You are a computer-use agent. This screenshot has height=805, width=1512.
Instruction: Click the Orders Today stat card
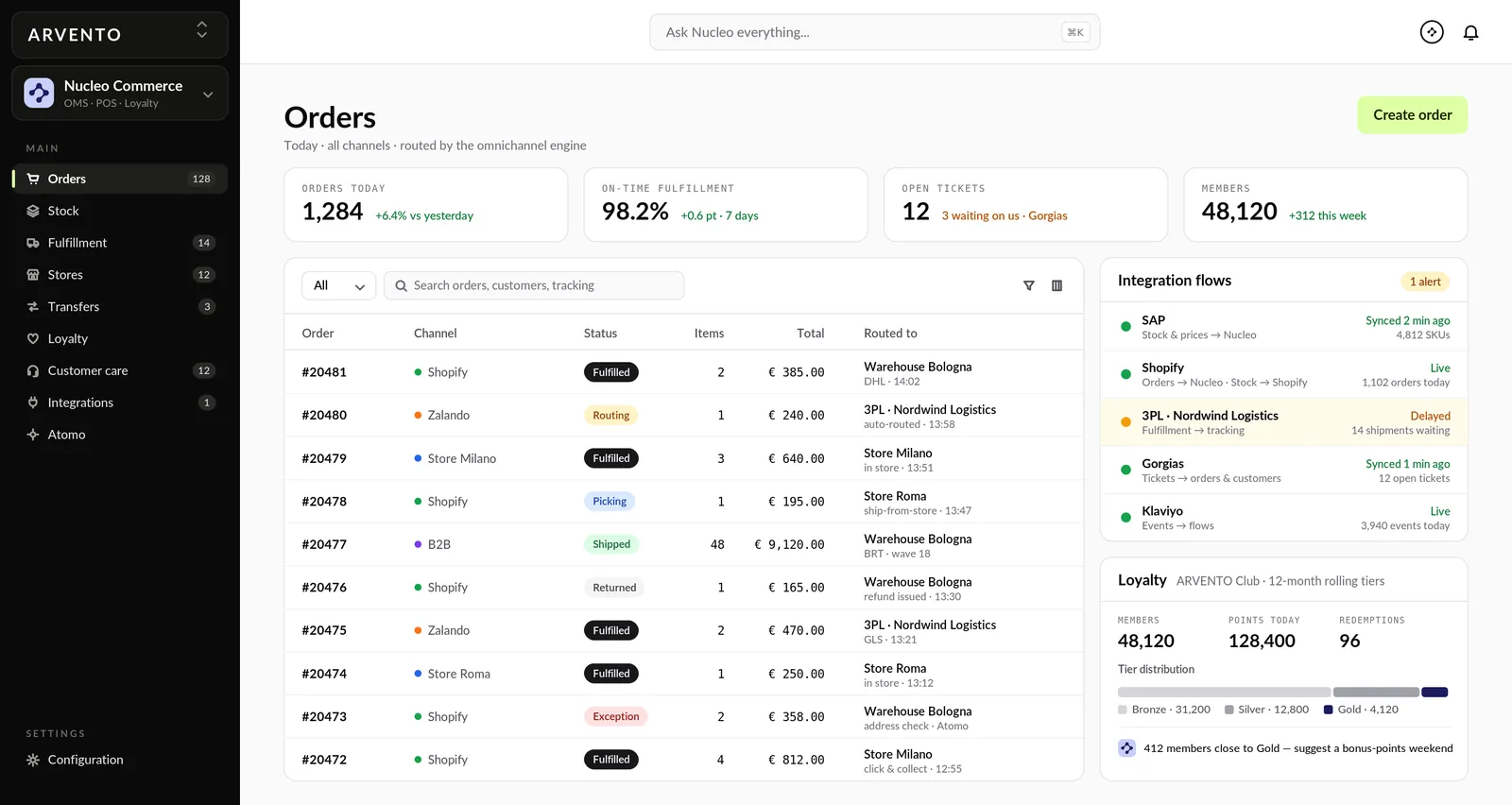click(426, 205)
